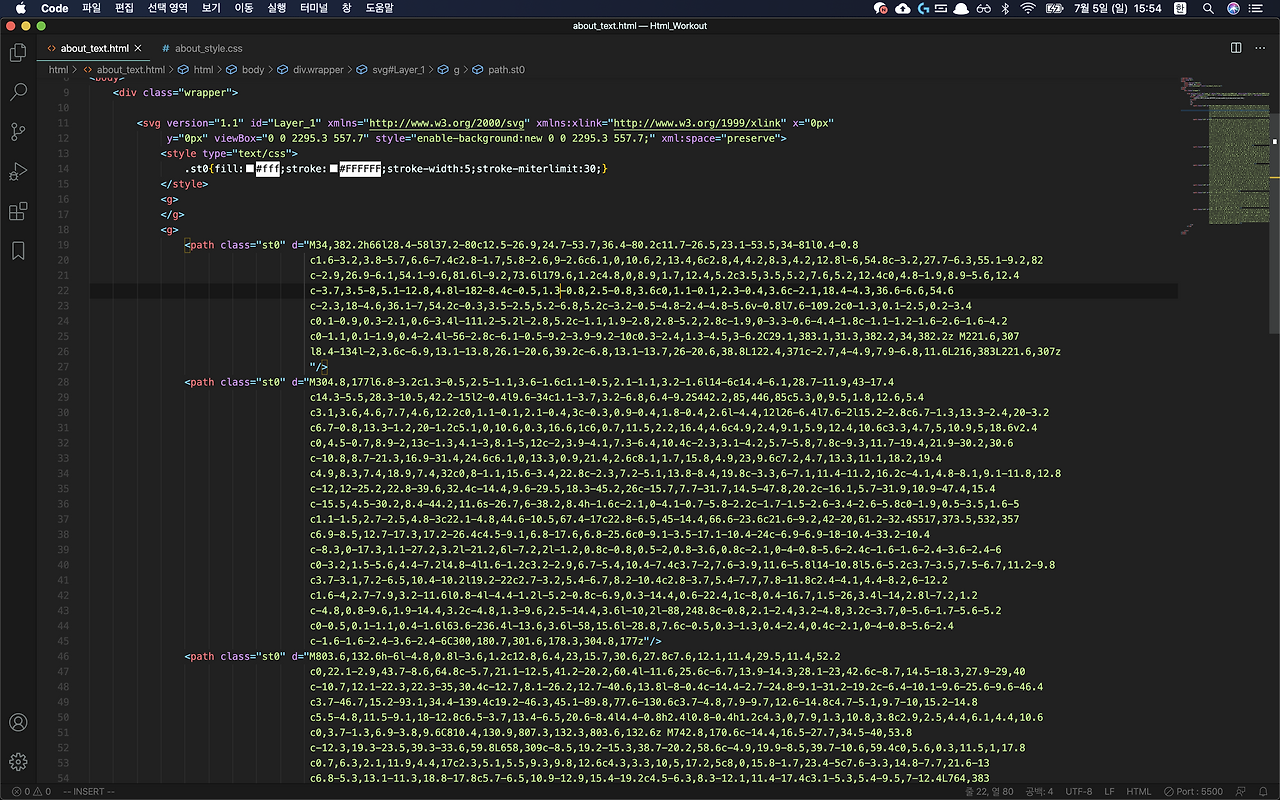
Task: Open the Apple menu
Action: (20, 8)
